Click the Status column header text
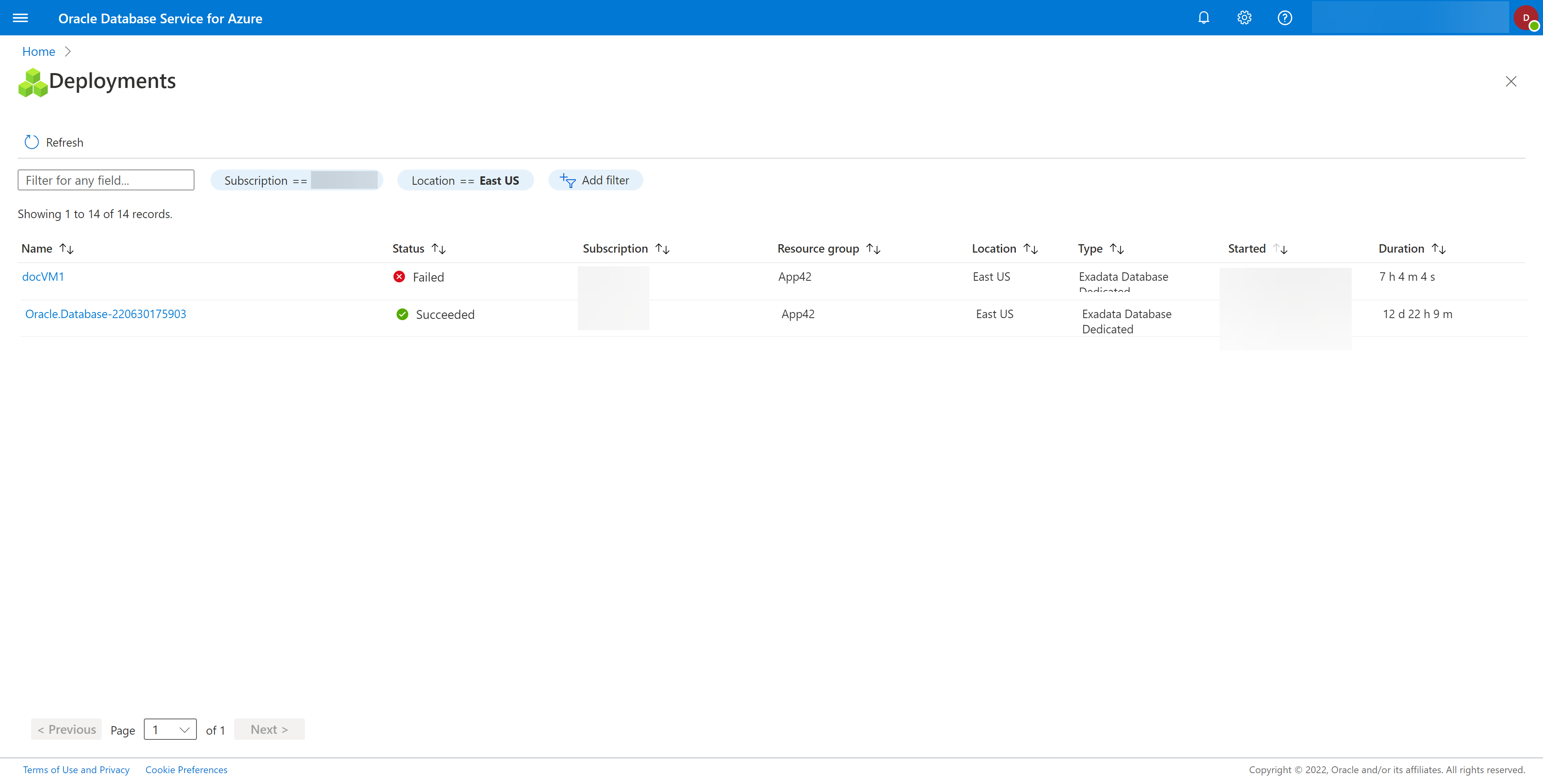 point(408,249)
